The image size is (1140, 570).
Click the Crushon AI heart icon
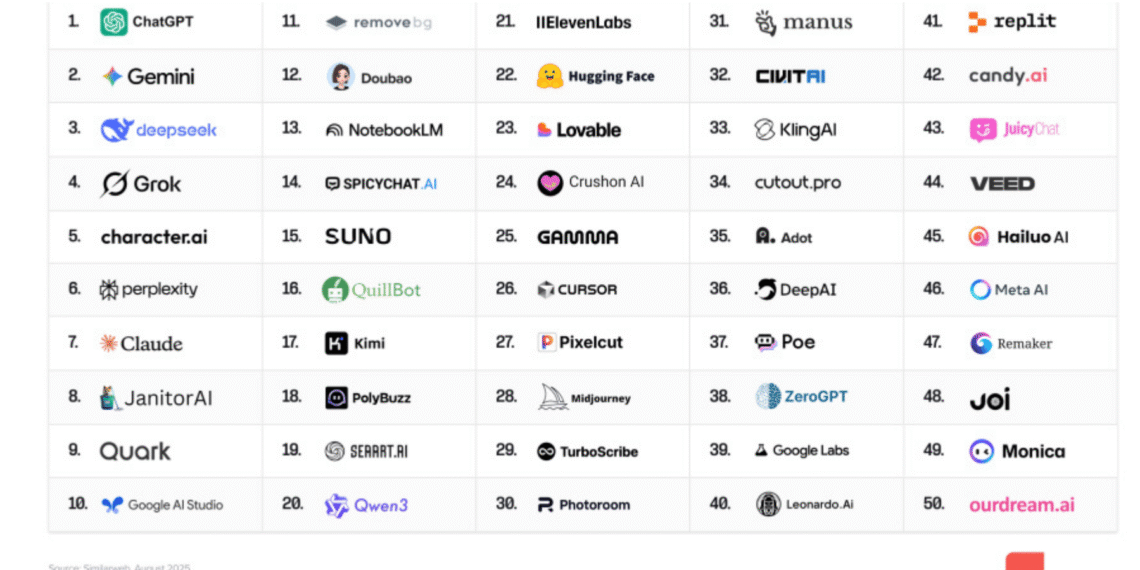(x=550, y=183)
